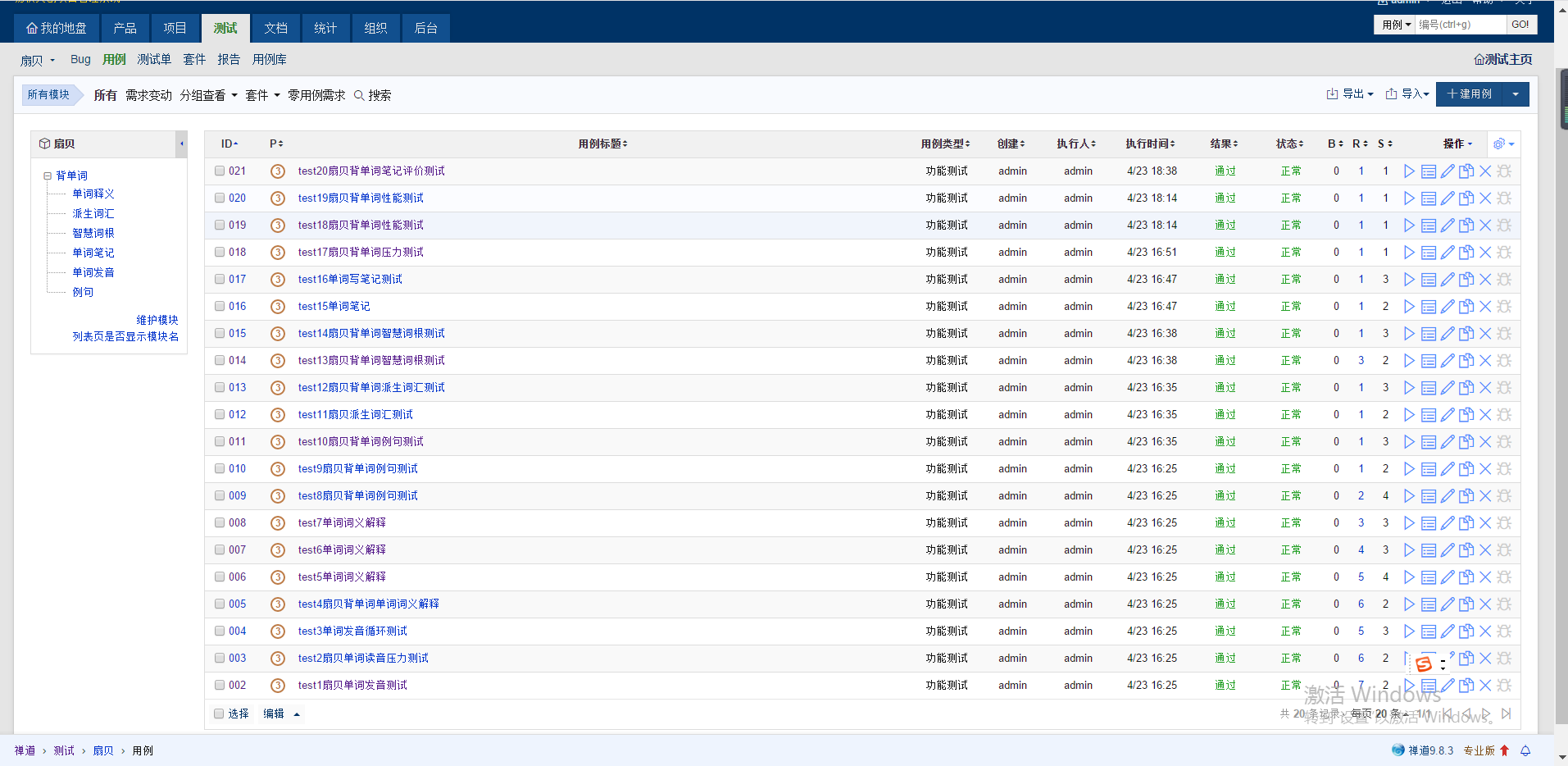Check the checkbox for case 016

point(220,307)
